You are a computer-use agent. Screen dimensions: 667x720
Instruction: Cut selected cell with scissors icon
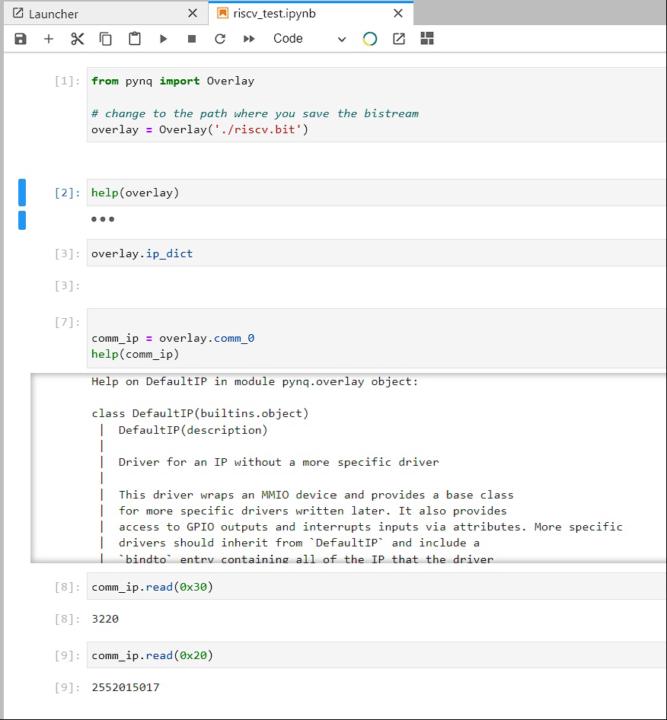[77, 39]
